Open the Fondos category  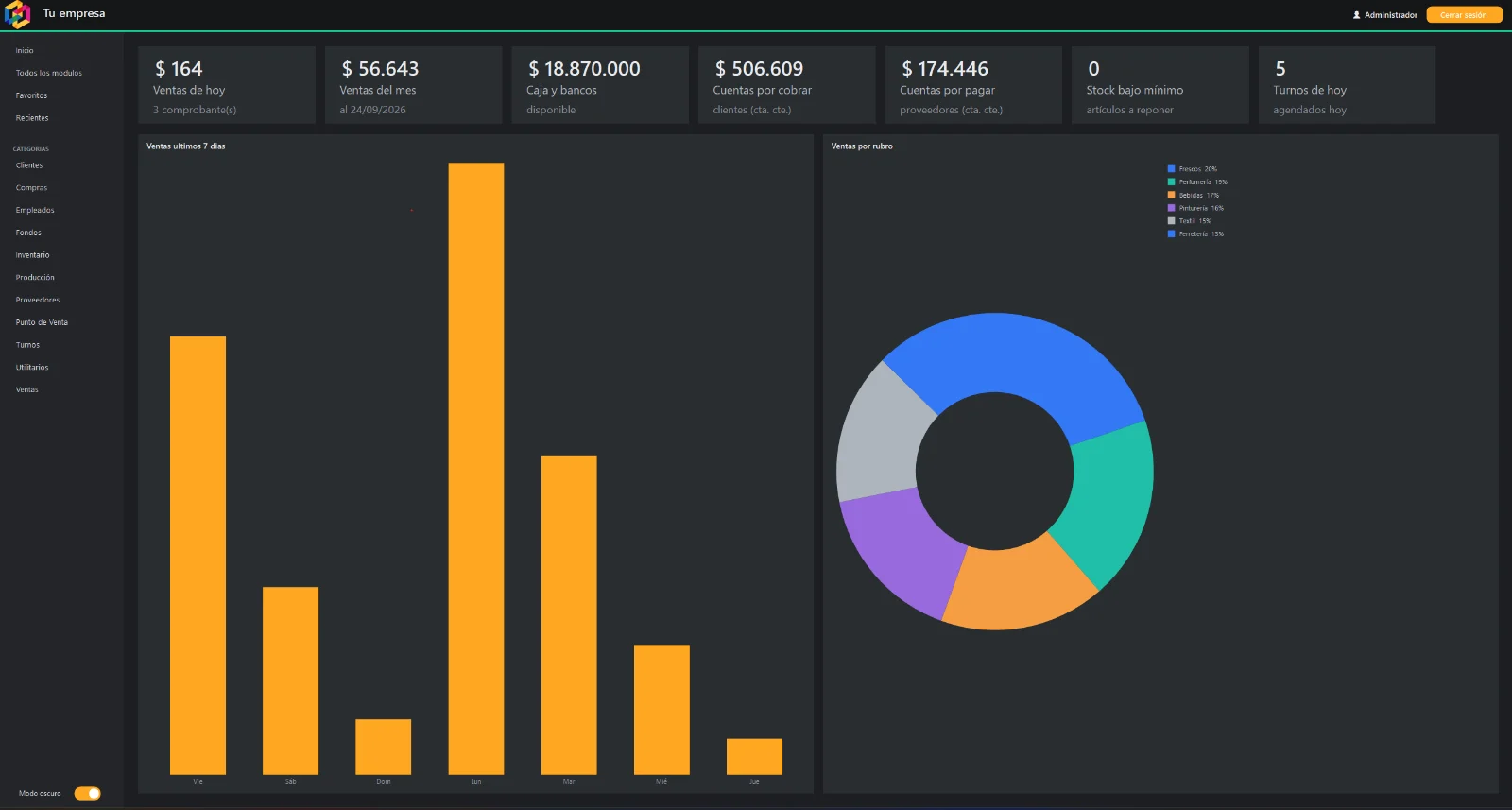[x=28, y=233]
